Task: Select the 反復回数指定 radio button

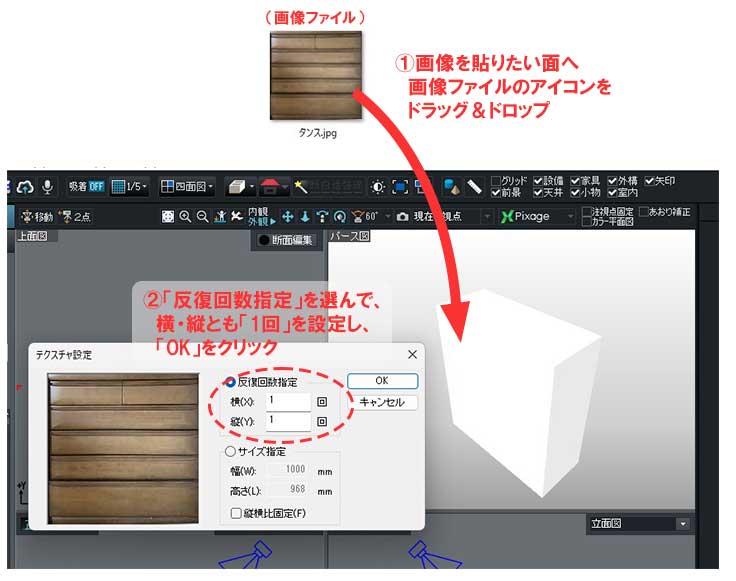Action: (230, 382)
